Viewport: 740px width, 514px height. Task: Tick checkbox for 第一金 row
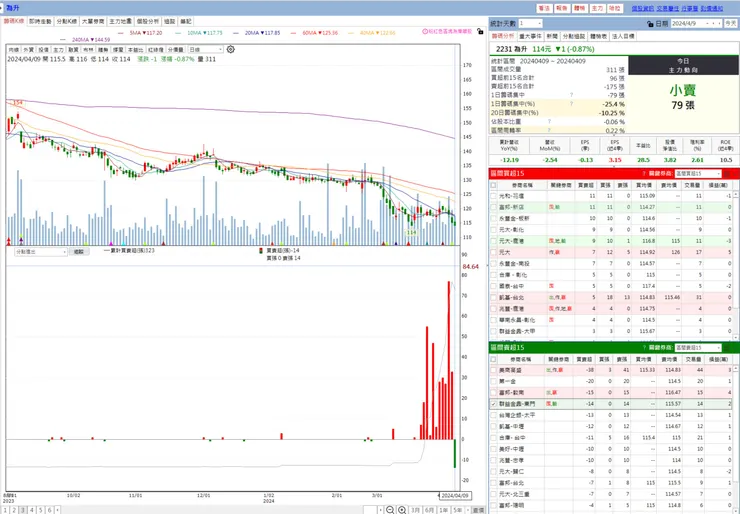pyautogui.click(x=494, y=381)
